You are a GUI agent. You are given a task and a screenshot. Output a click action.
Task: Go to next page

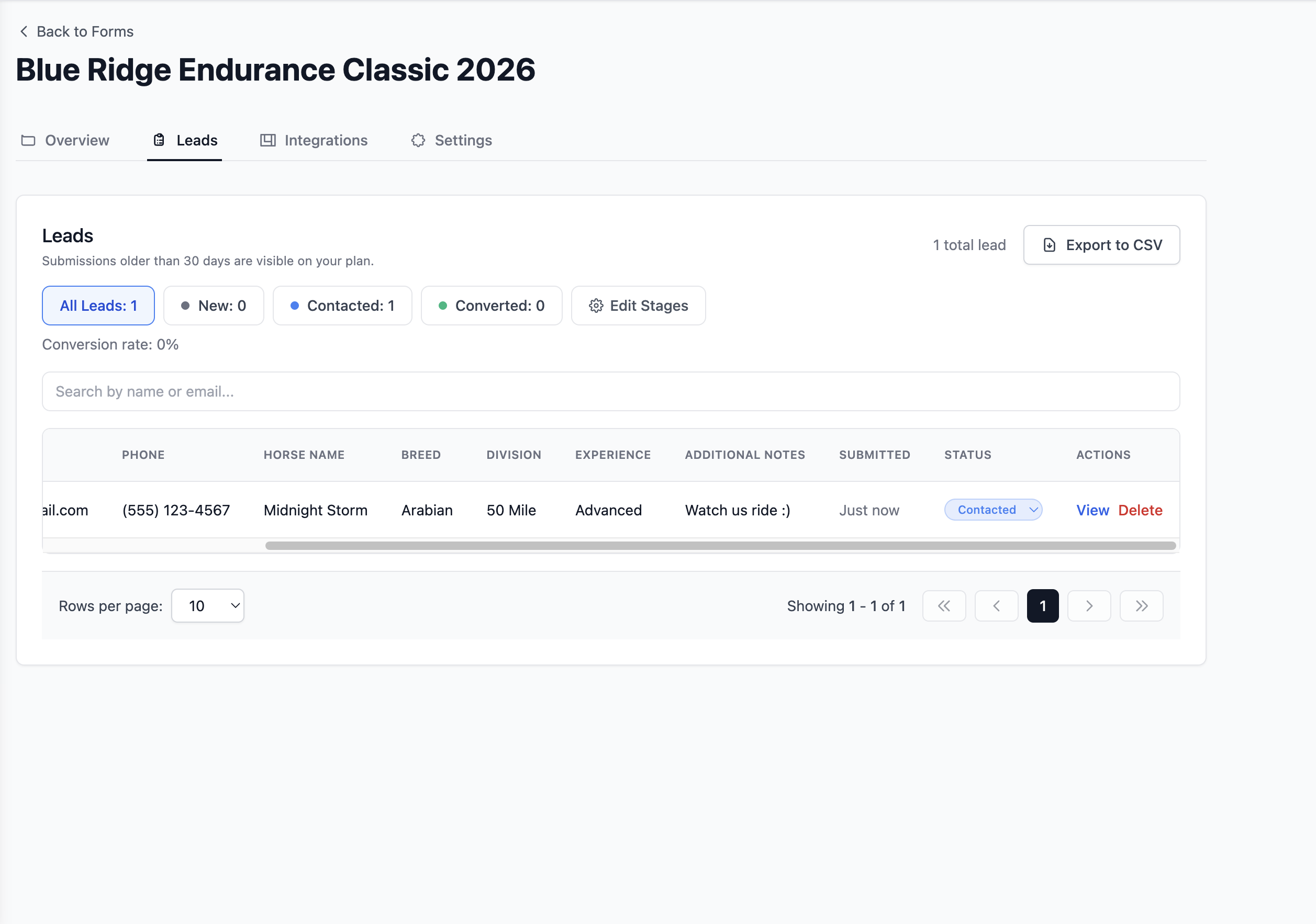(1089, 606)
